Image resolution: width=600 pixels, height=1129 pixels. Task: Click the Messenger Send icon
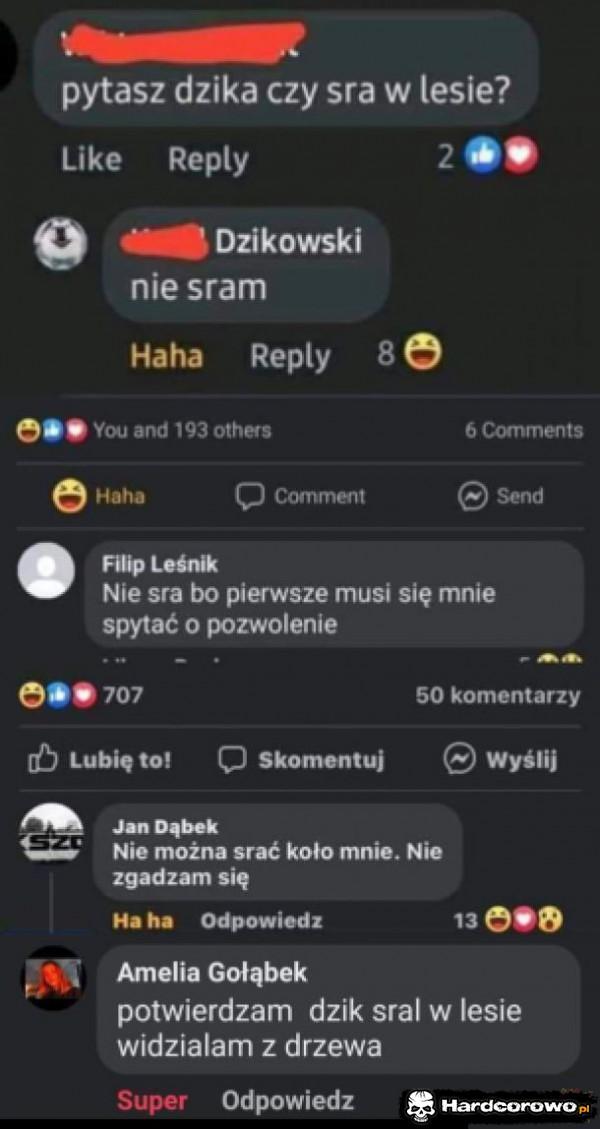click(471, 496)
